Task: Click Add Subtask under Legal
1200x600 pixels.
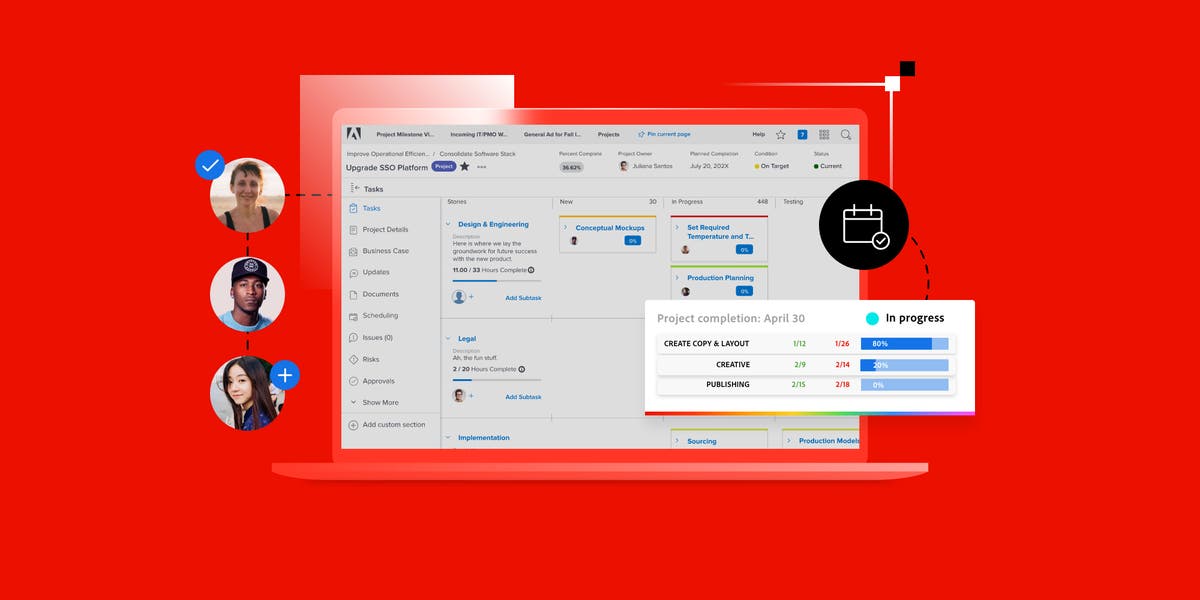Action: (x=523, y=397)
